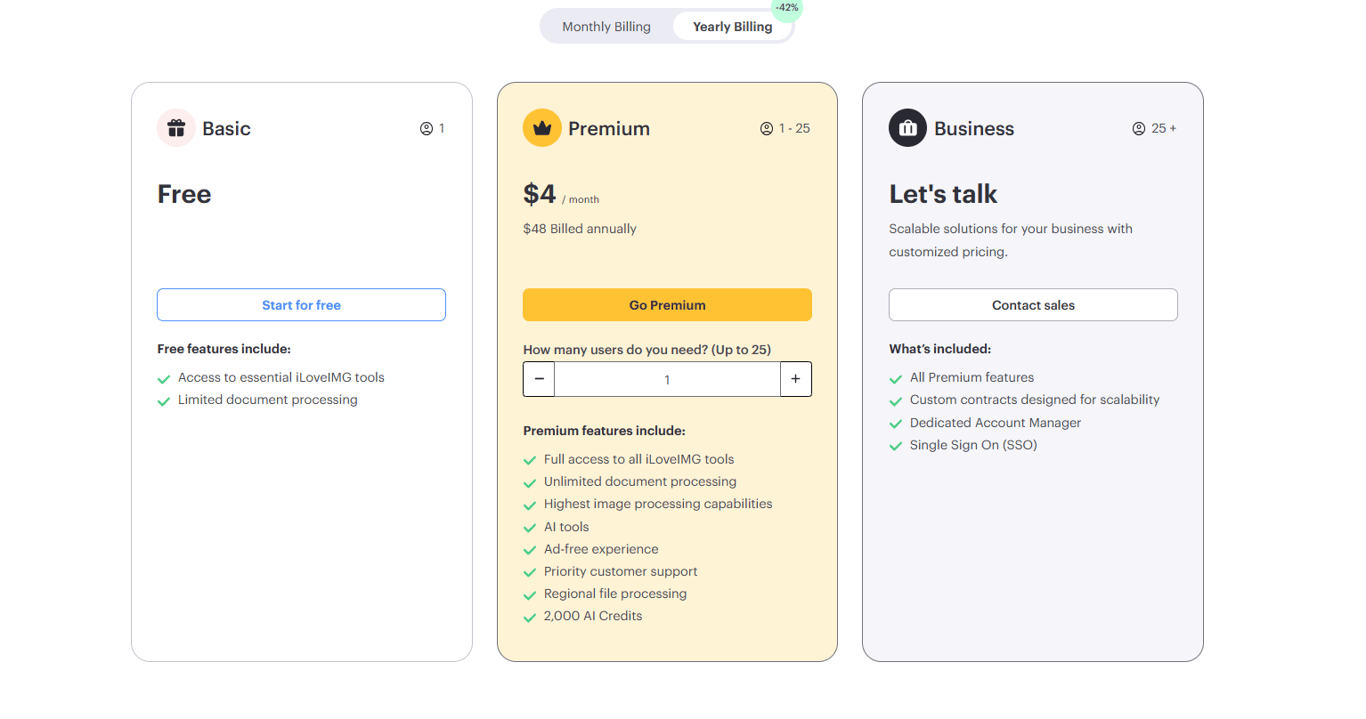Click the Business plan title

point(974,129)
